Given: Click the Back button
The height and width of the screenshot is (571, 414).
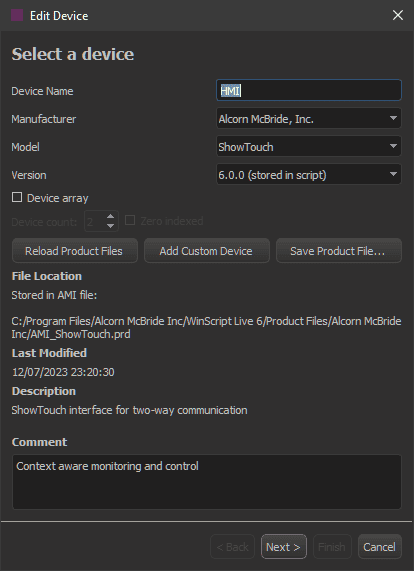Looking at the screenshot, I should pos(232,547).
